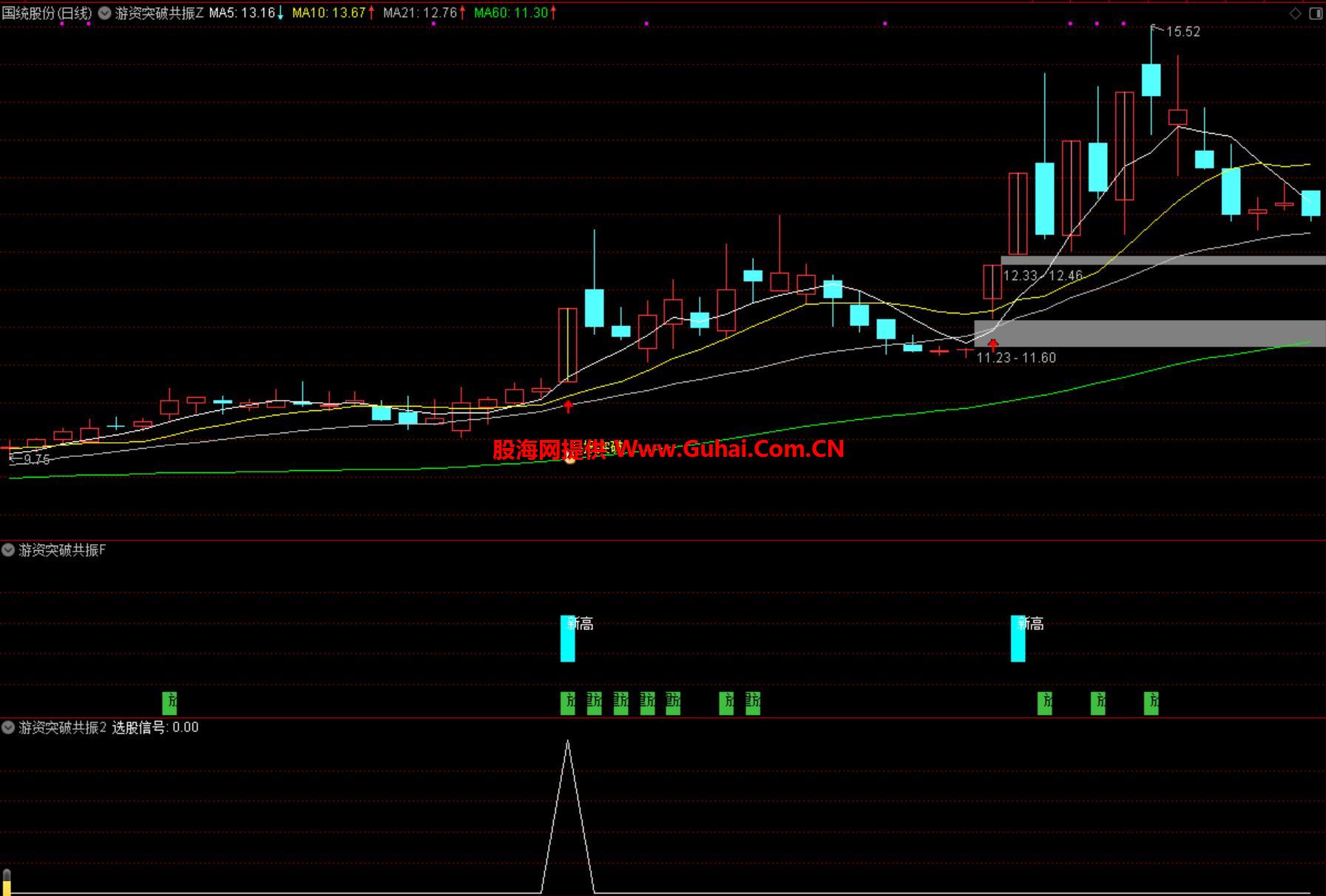Click the MA21: 12.76 label
The height and width of the screenshot is (896, 1326).
pos(420,13)
